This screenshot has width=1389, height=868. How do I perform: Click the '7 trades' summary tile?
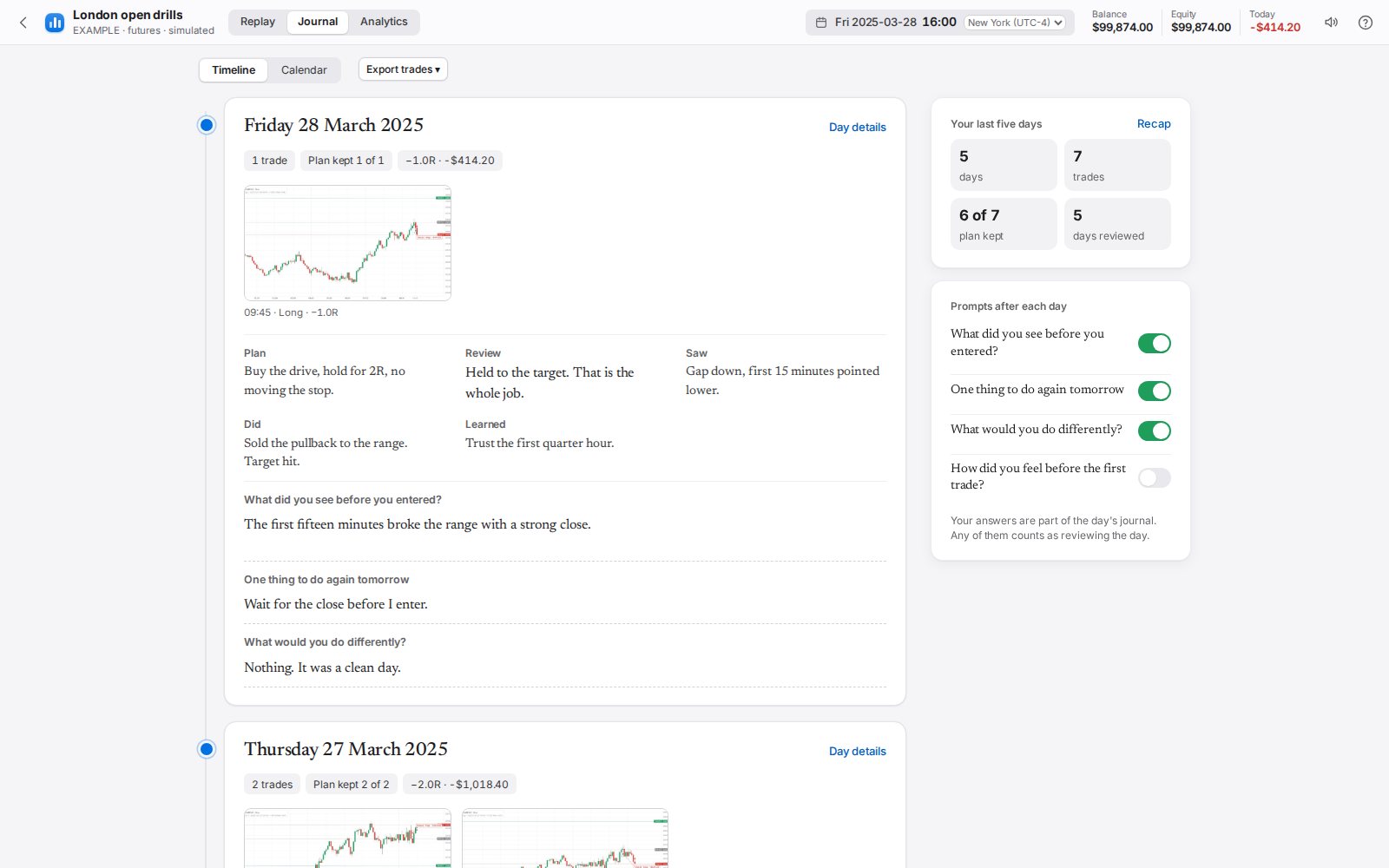1117,165
